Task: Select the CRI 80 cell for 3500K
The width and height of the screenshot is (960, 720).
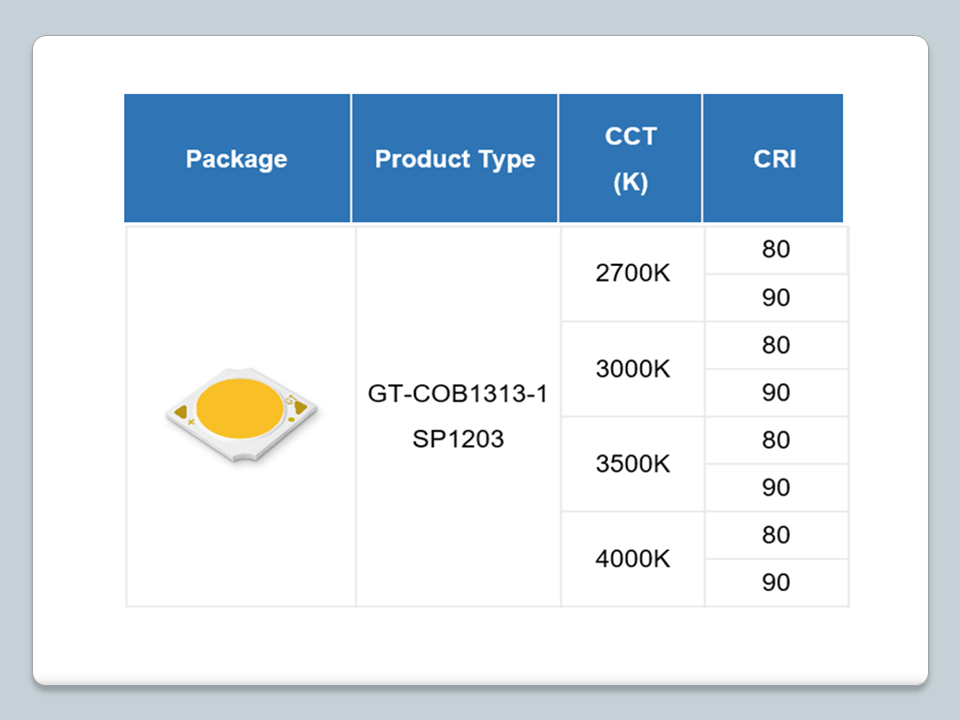Action: (776, 440)
